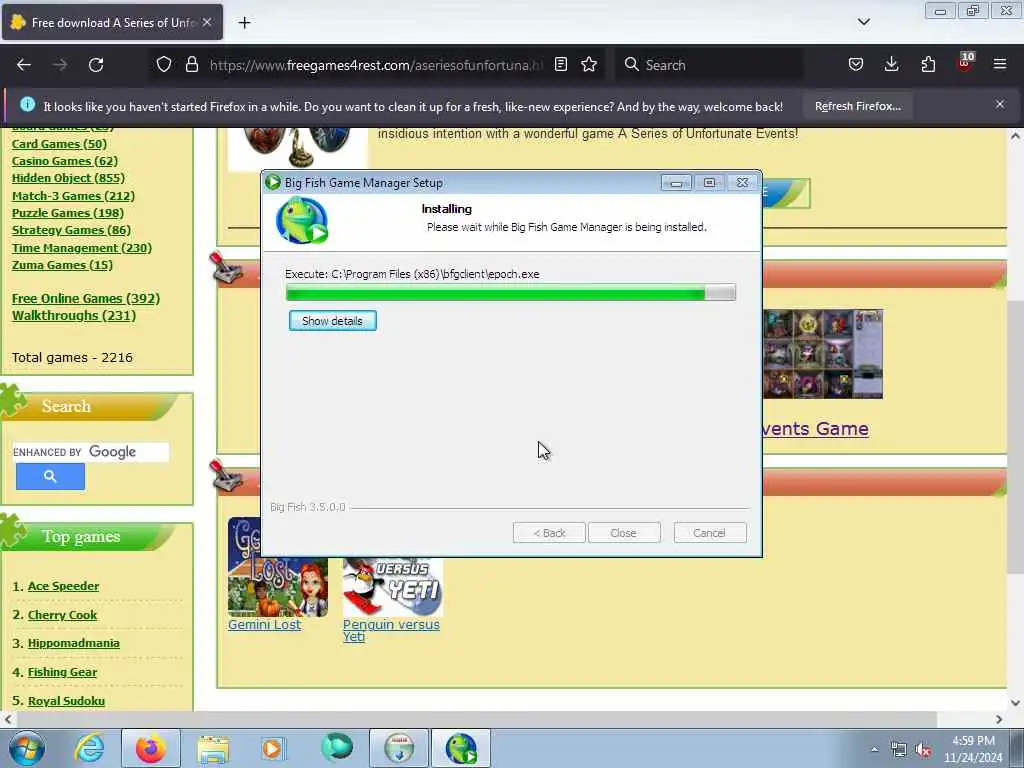The height and width of the screenshot is (768, 1024).
Task: Open Card Games (50) category
Action: point(59,144)
